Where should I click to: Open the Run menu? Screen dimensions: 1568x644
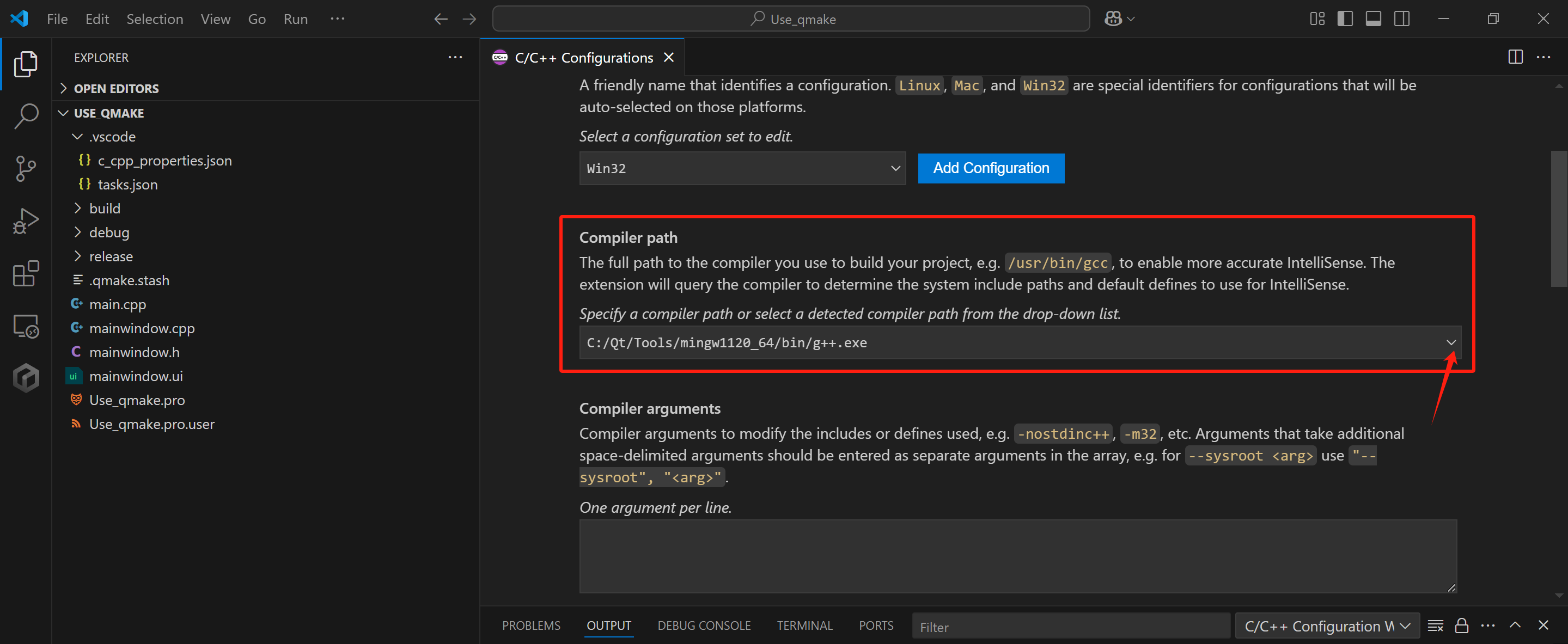tap(295, 19)
